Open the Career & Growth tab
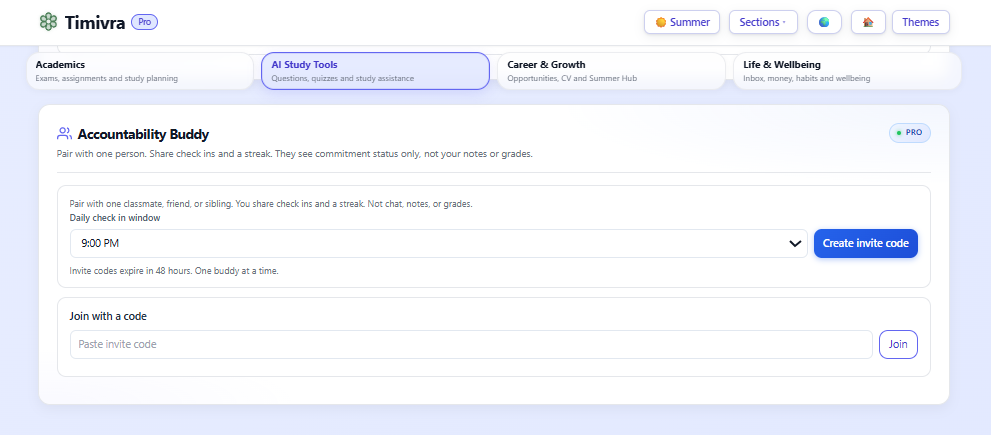This screenshot has width=991, height=435. pyautogui.click(x=611, y=71)
